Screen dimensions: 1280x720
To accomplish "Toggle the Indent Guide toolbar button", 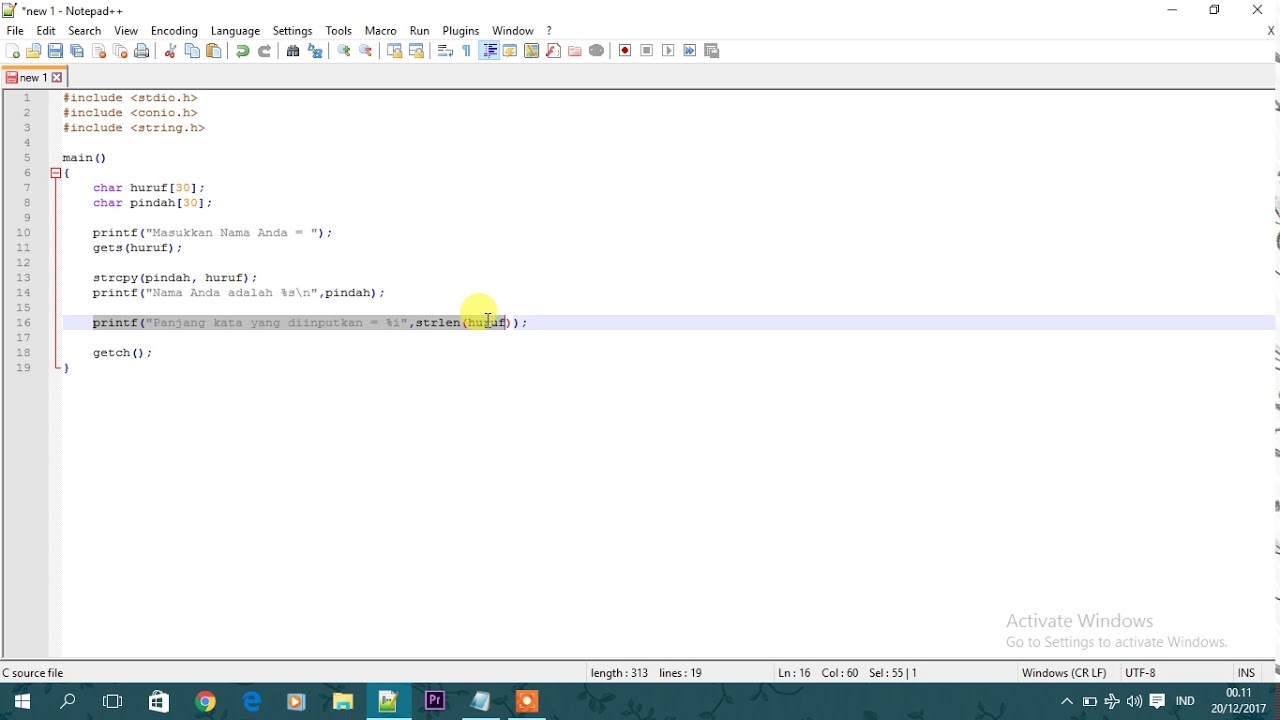I will 489,51.
